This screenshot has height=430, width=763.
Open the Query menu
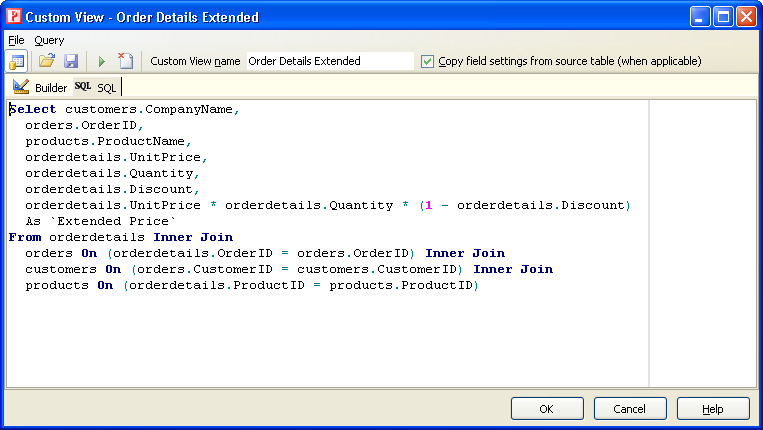[x=49, y=40]
